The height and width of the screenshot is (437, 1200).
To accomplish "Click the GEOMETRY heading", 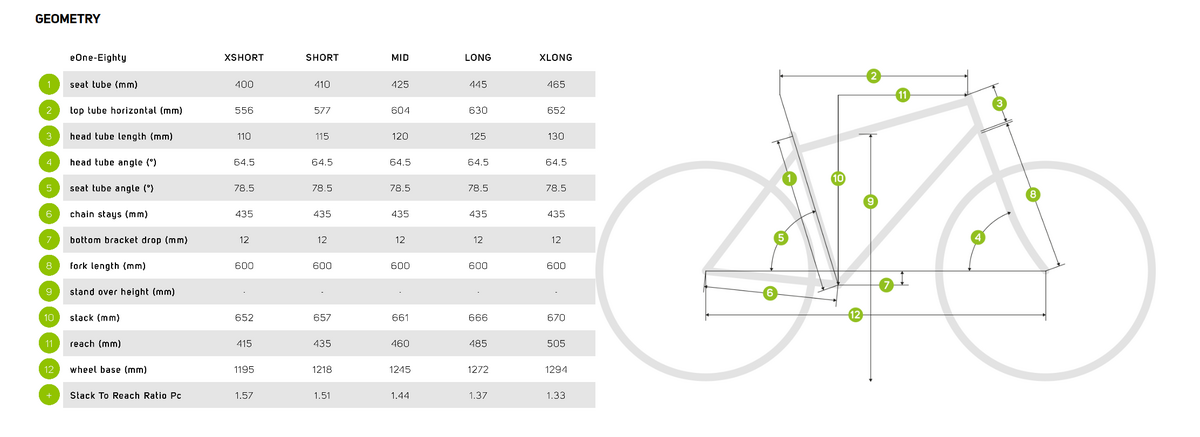I will coord(66,19).
